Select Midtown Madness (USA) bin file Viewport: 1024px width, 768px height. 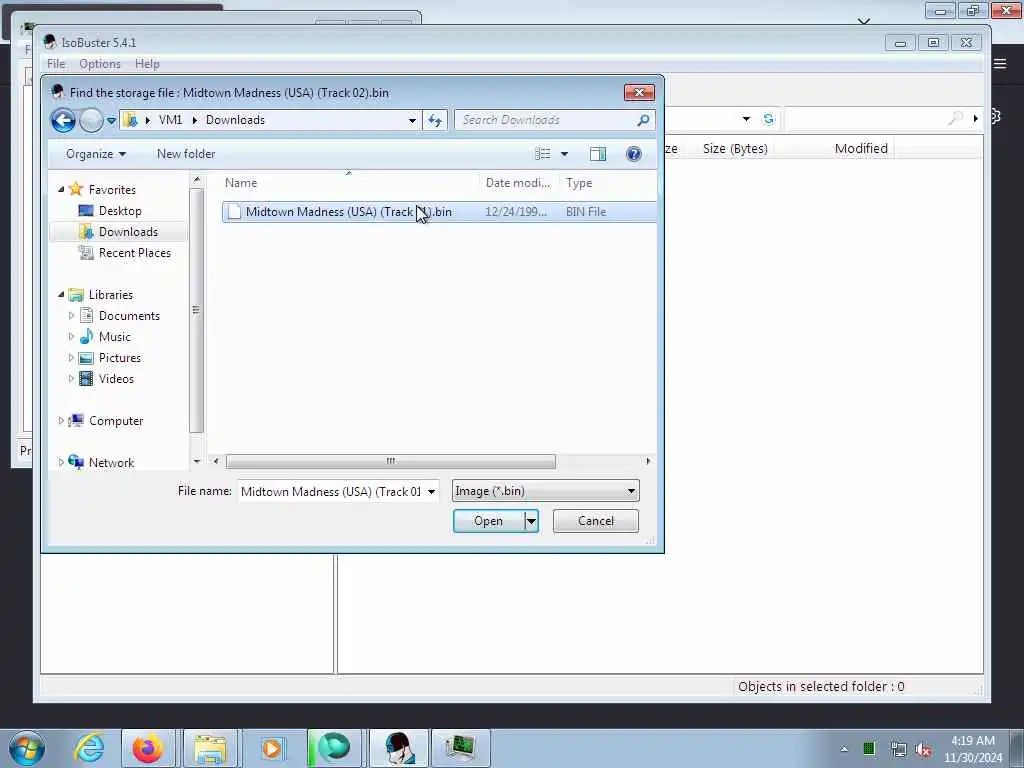pos(439,212)
